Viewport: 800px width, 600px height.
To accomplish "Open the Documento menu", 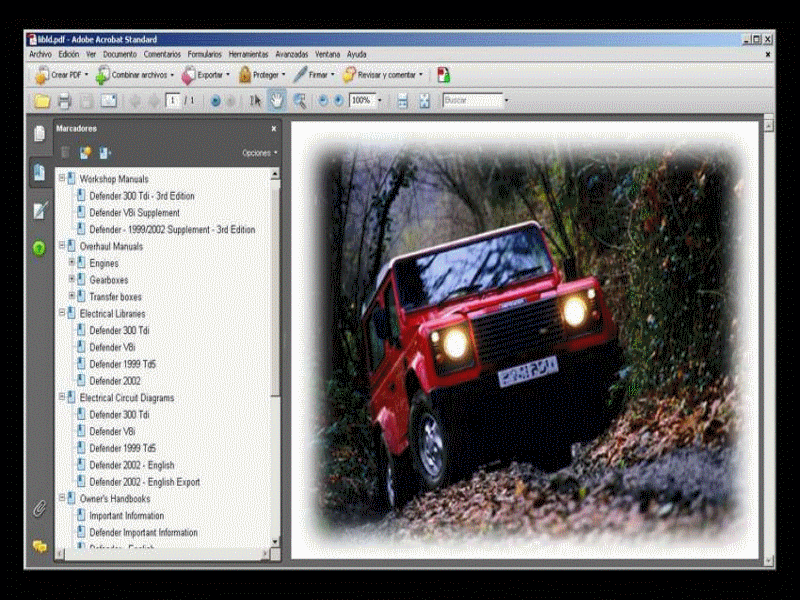I will (x=120, y=54).
